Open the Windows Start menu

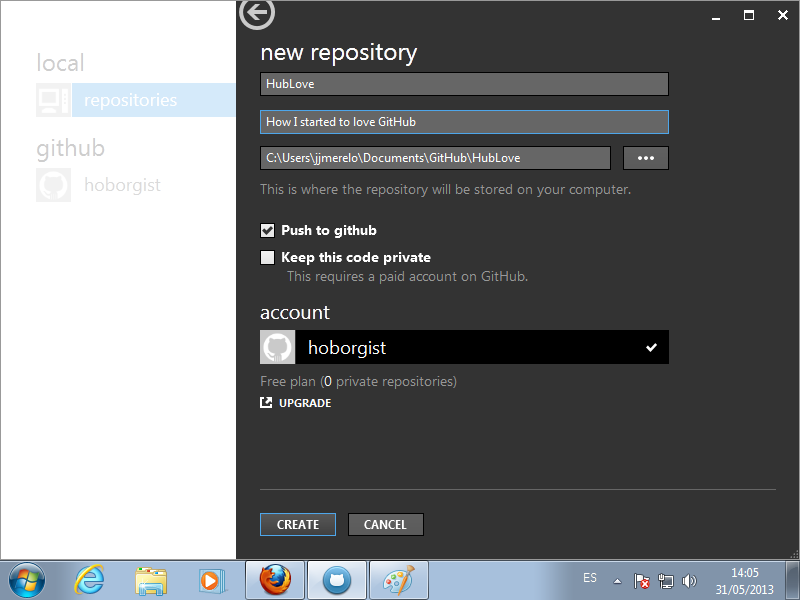pos(27,581)
